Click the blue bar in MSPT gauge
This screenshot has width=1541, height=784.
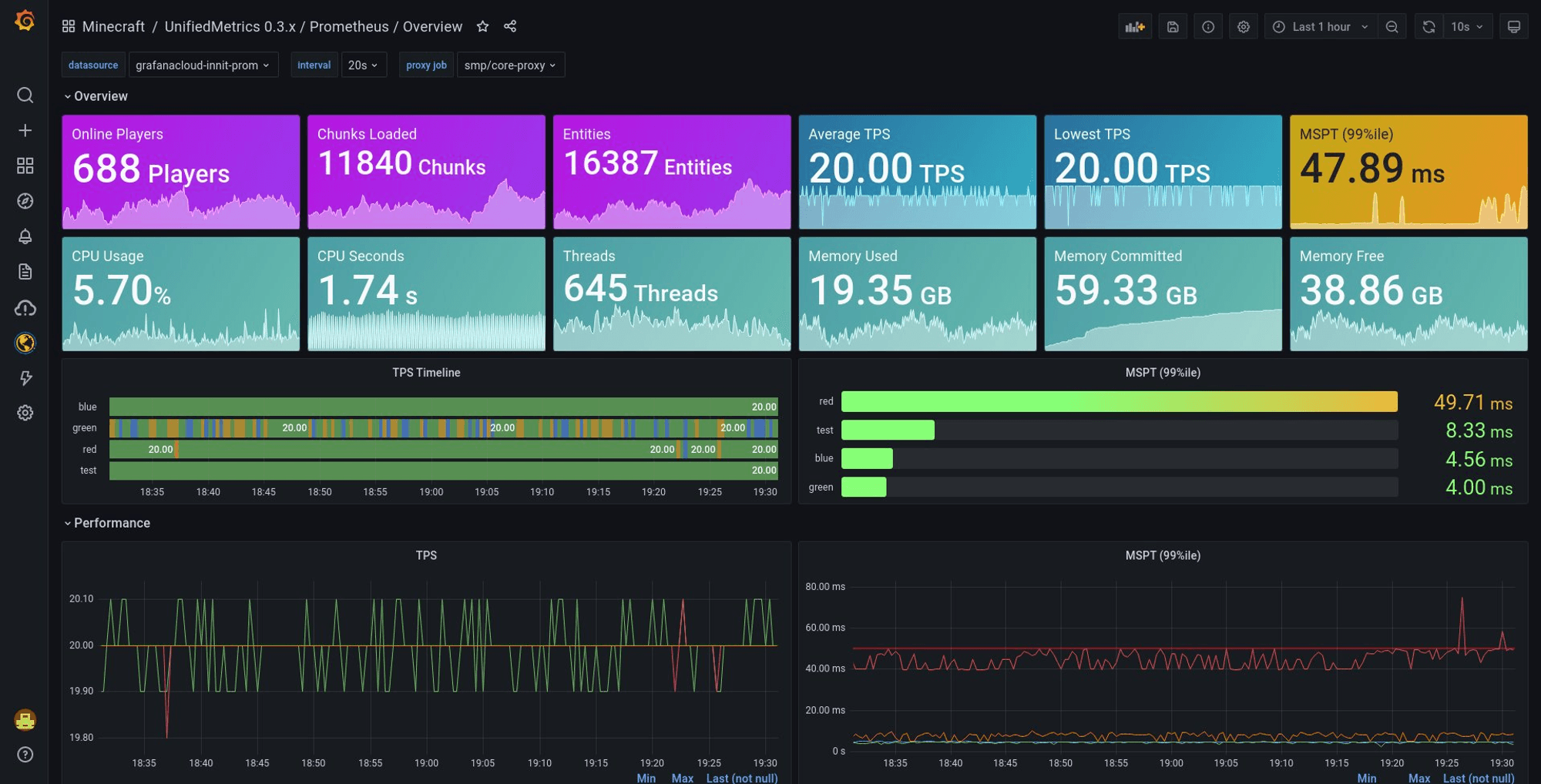click(867, 458)
